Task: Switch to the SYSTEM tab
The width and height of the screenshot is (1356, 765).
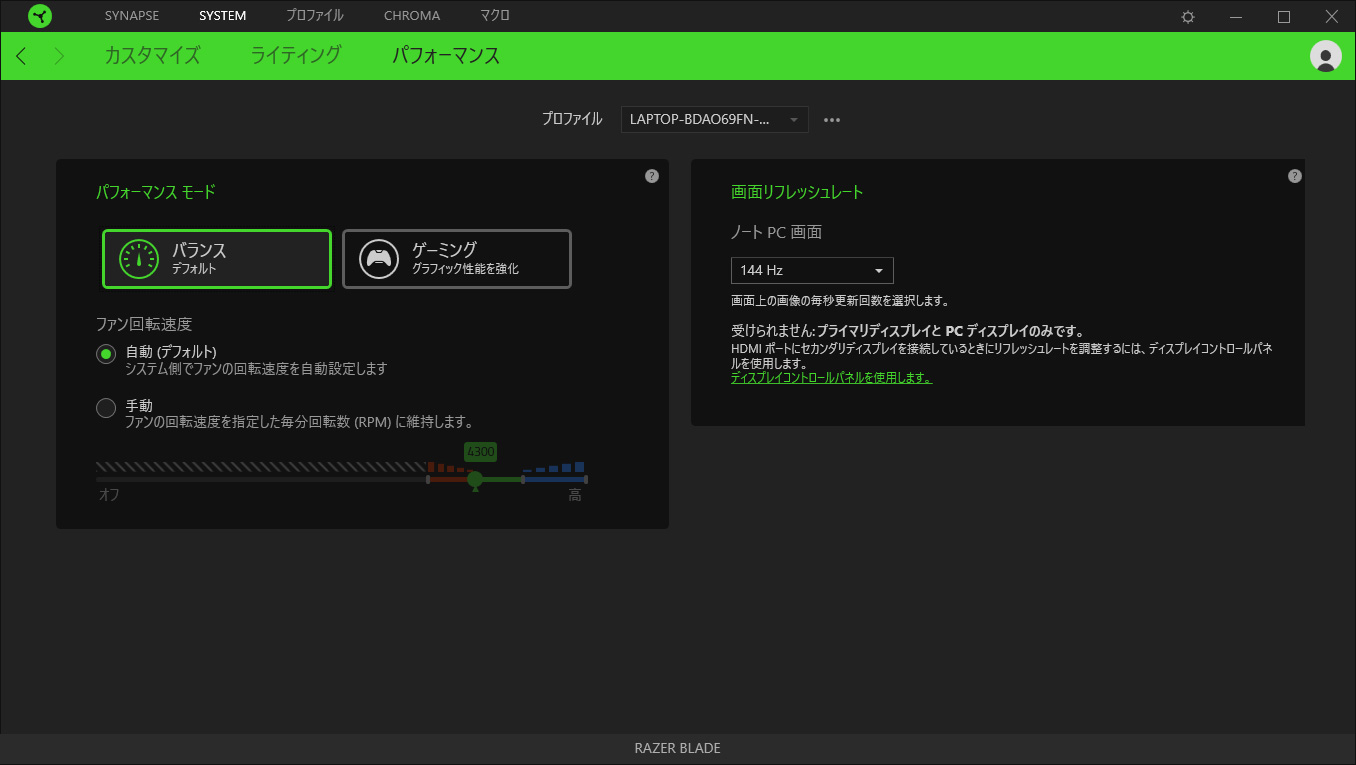Action: [223, 16]
